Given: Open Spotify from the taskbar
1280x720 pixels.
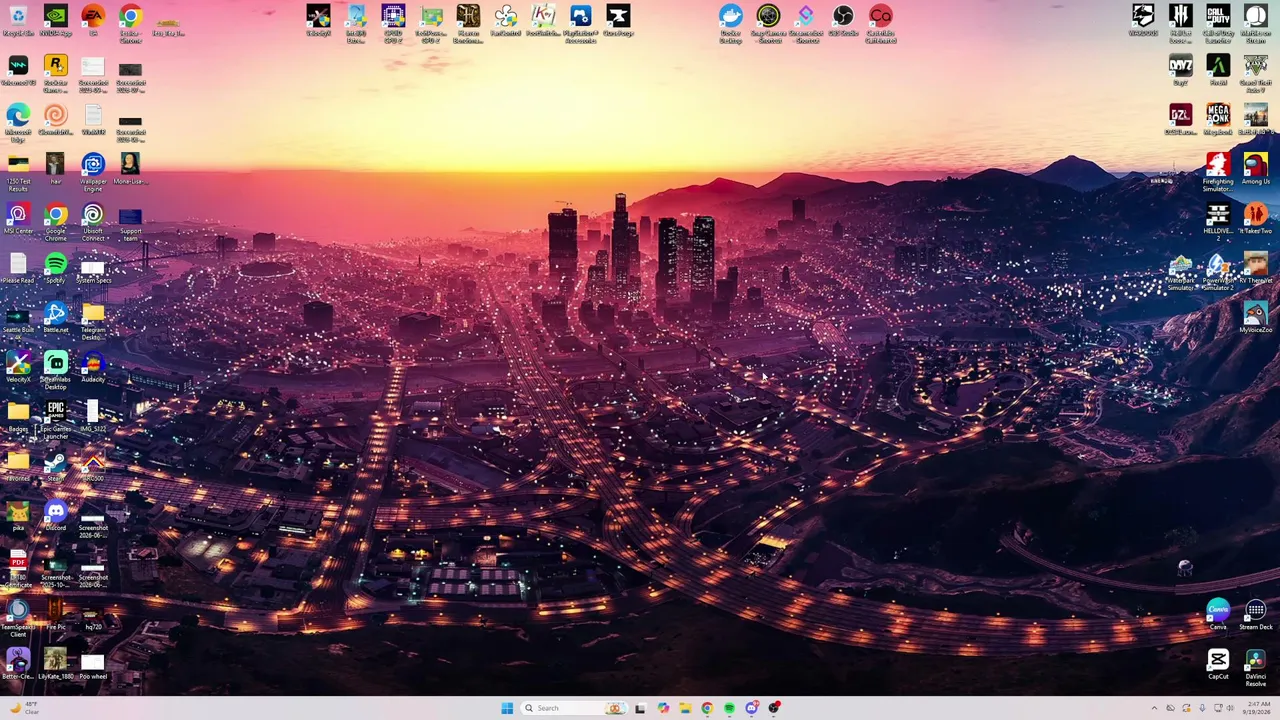Looking at the screenshot, I should (729, 708).
